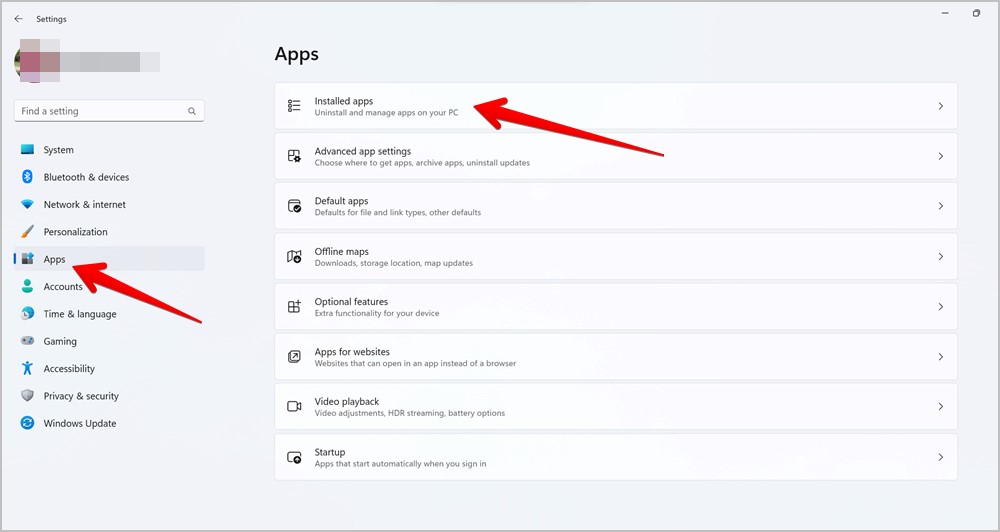The image size is (1000, 532).
Task: Open Startup apps title
Action: [330, 452]
